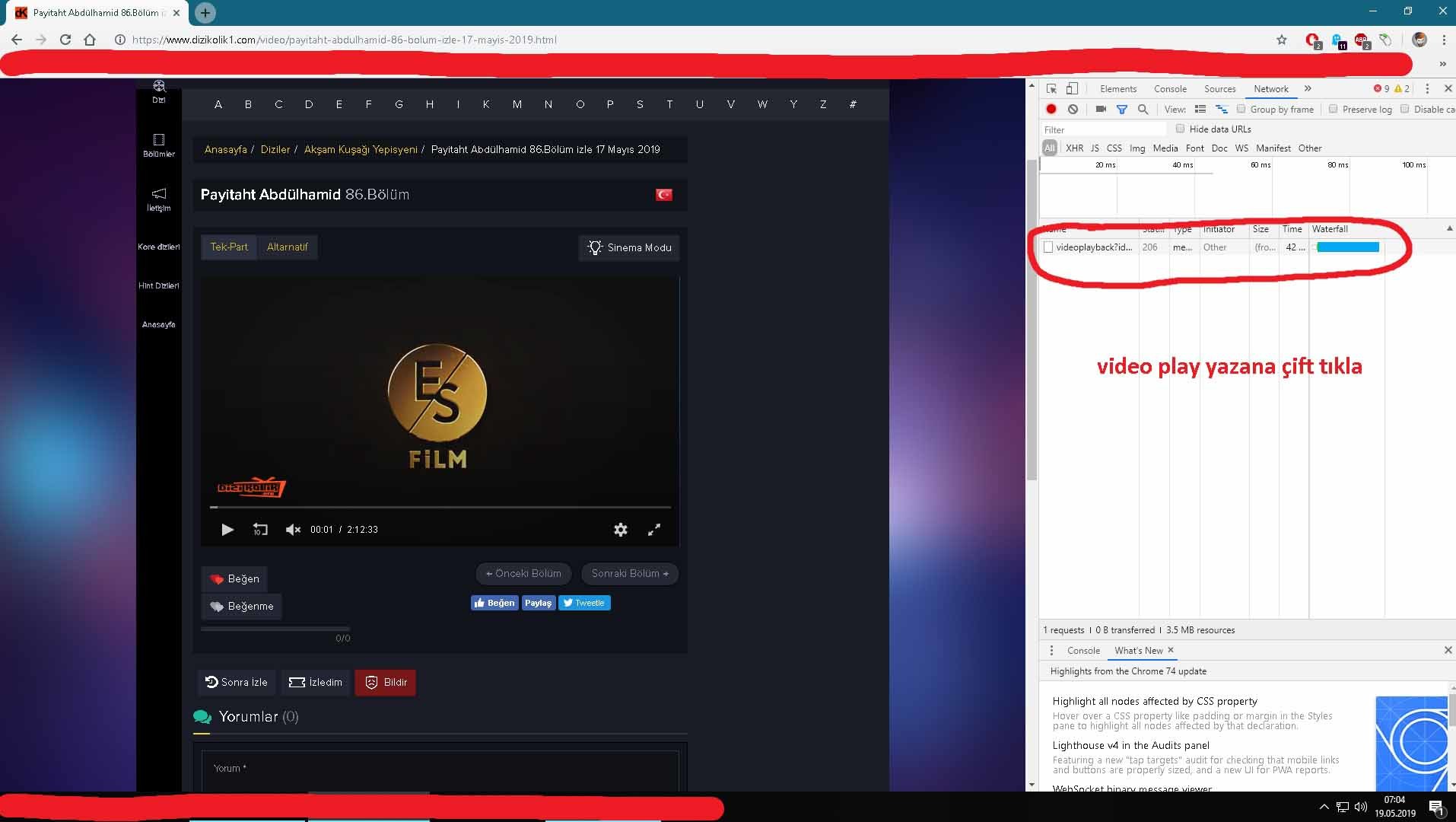Select the videoplayback network request
This screenshot has width=1456, height=822.
(x=1094, y=247)
